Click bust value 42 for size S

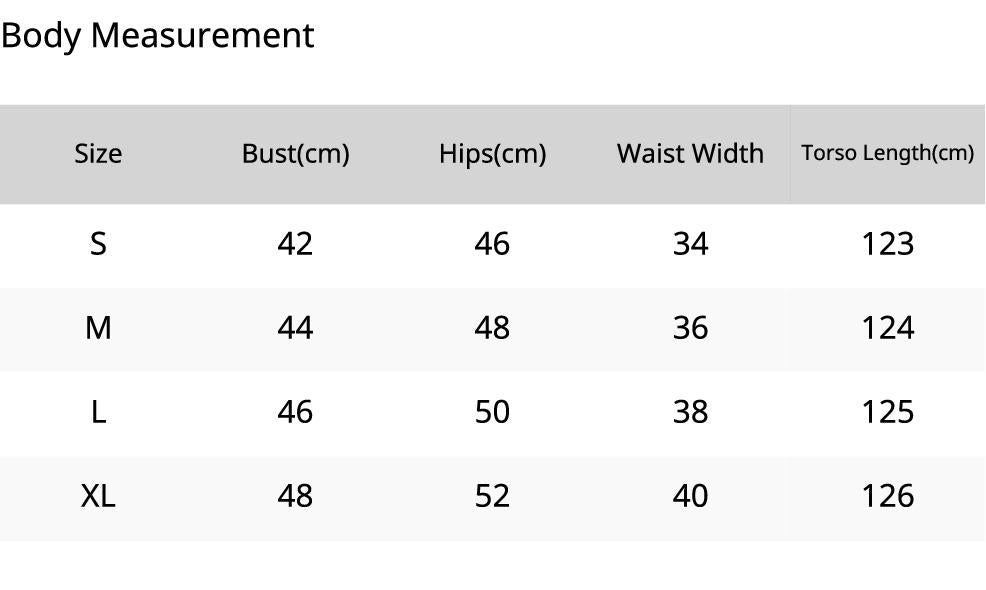(295, 244)
